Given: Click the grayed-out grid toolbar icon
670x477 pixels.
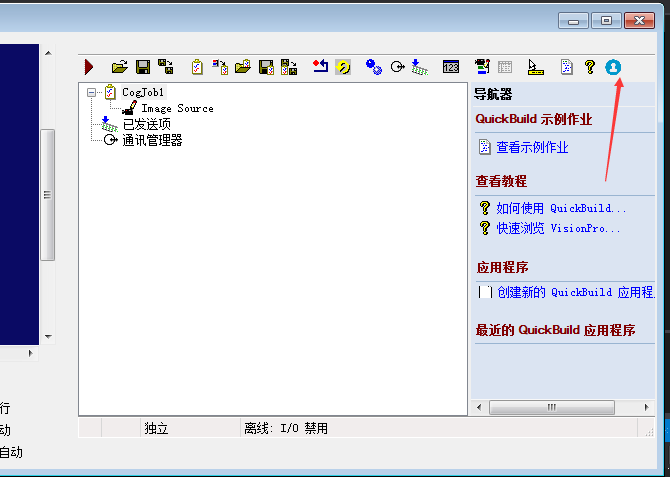Looking at the screenshot, I should 505,67.
